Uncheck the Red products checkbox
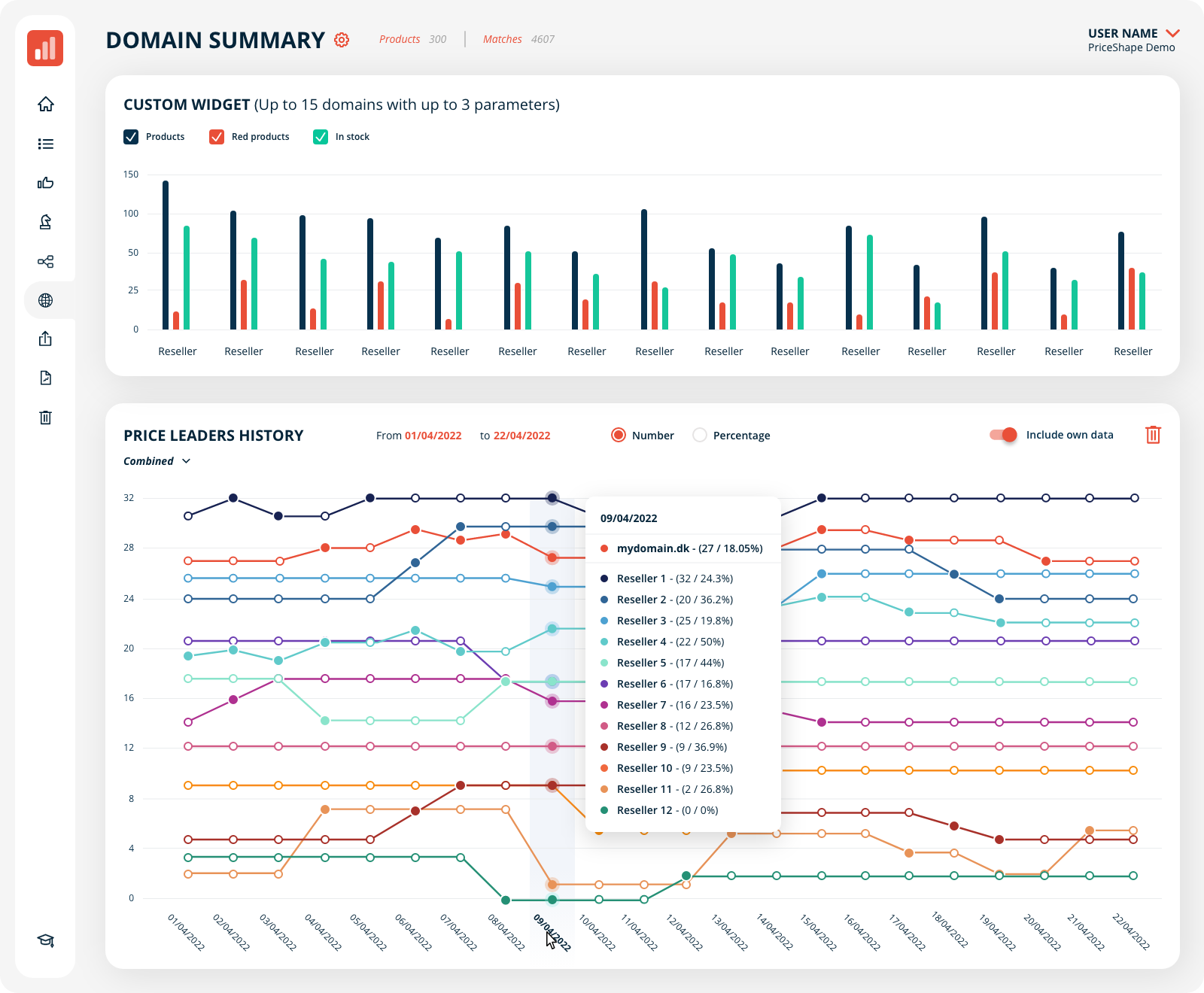Viewport: 1204px width, 993px height. point(217,137)
